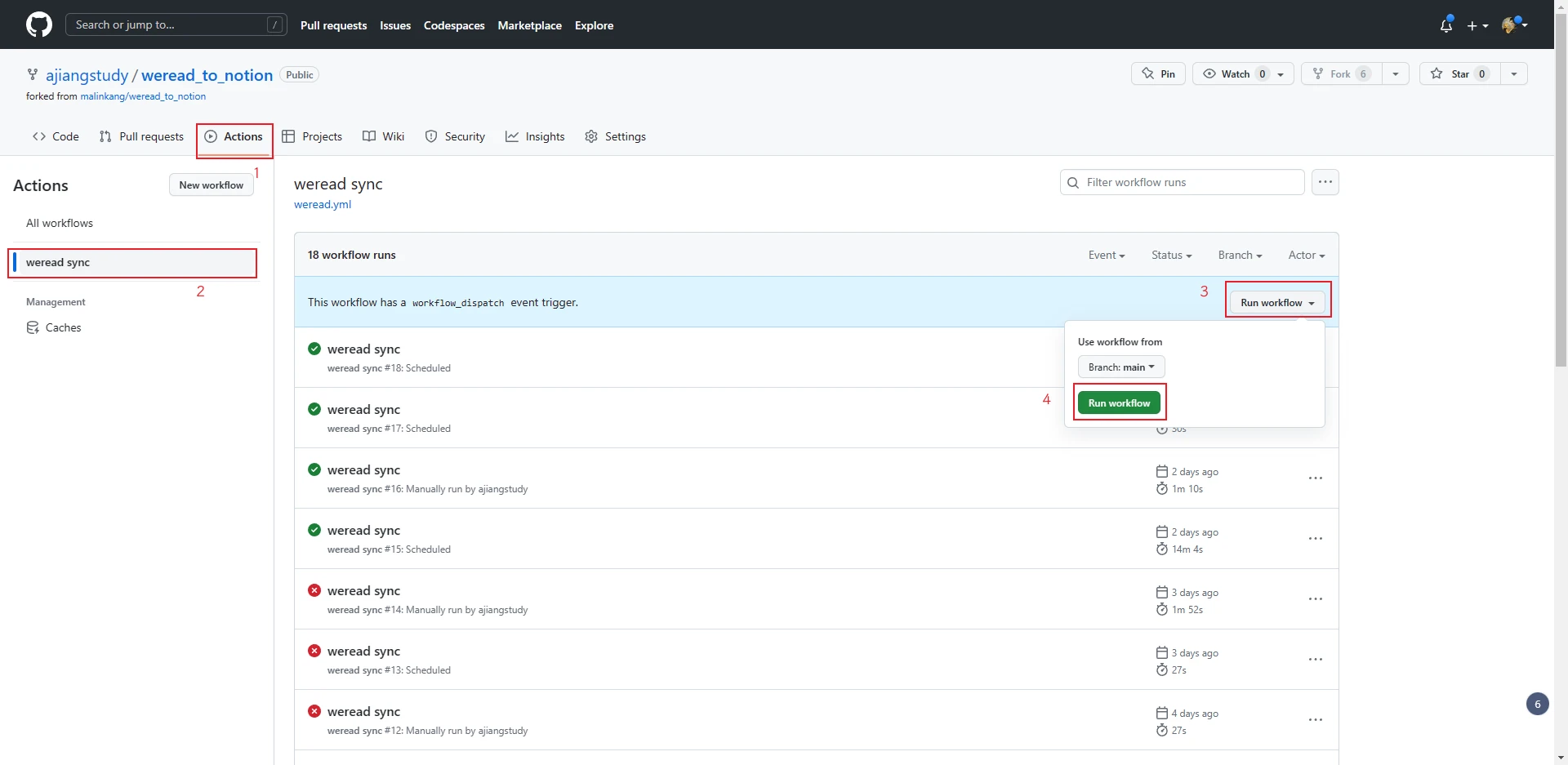Viewport: 1568px width, 765px height.
Task: Expand the Fork dropdown arrow
Action: (x=1395, y=74)
